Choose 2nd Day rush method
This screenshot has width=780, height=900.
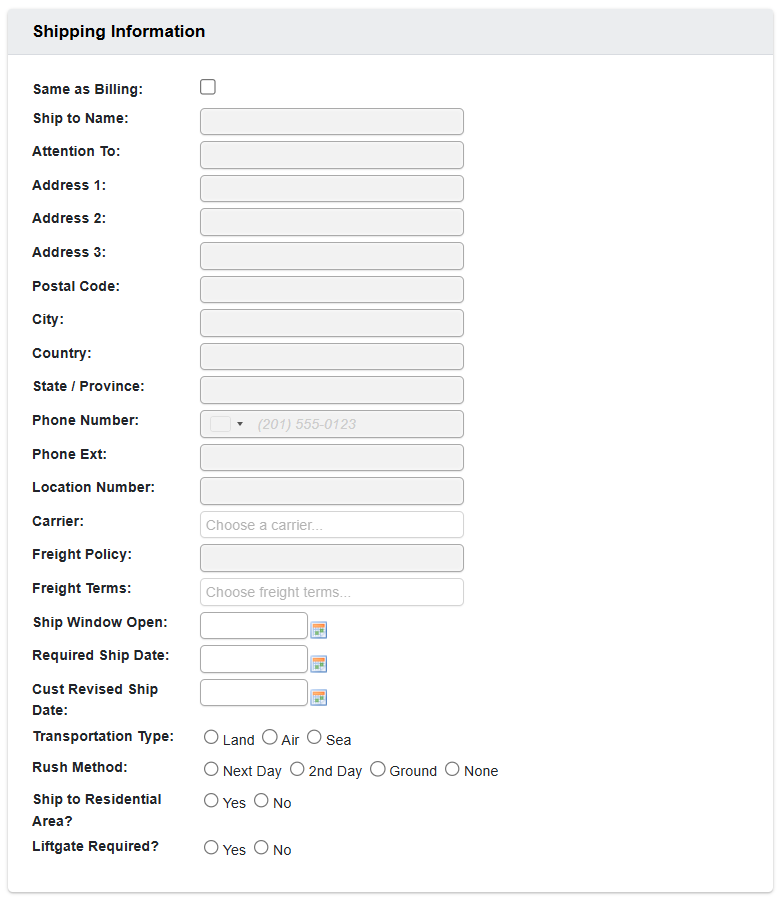point(297,768)
